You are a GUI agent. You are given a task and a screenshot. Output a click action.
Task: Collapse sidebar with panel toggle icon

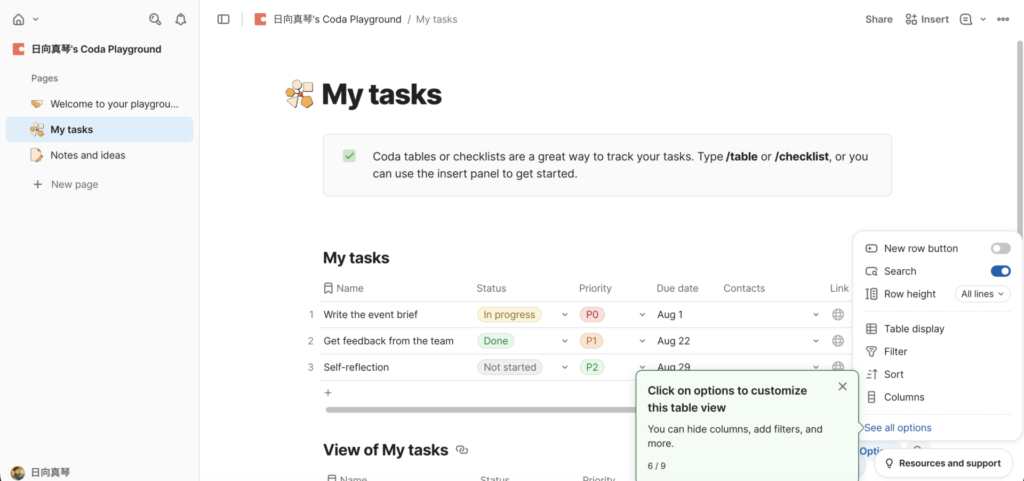(223, 19)
